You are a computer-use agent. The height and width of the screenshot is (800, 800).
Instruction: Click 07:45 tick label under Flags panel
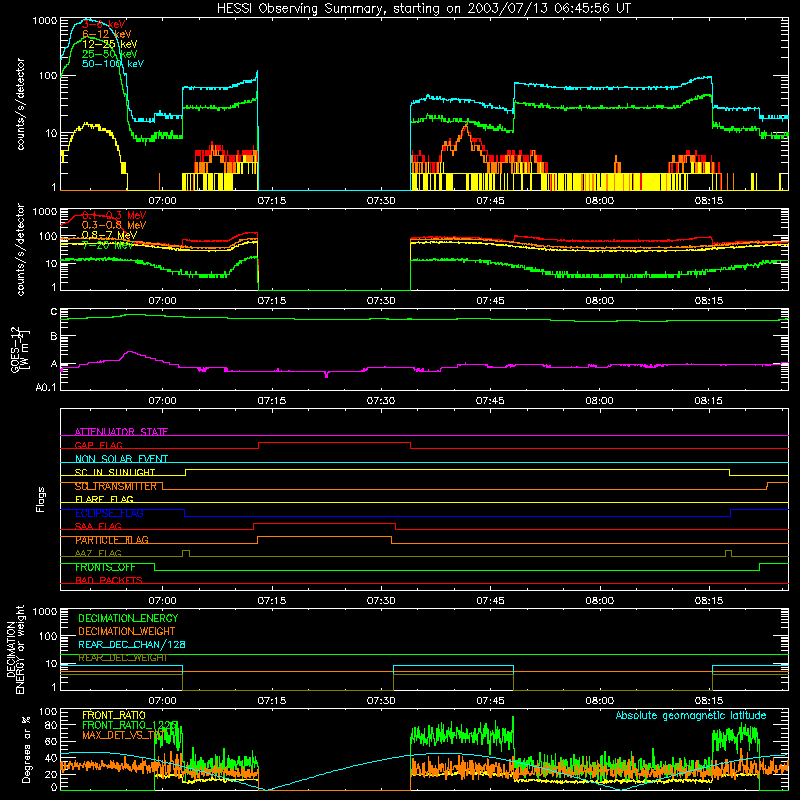(490, 601)
